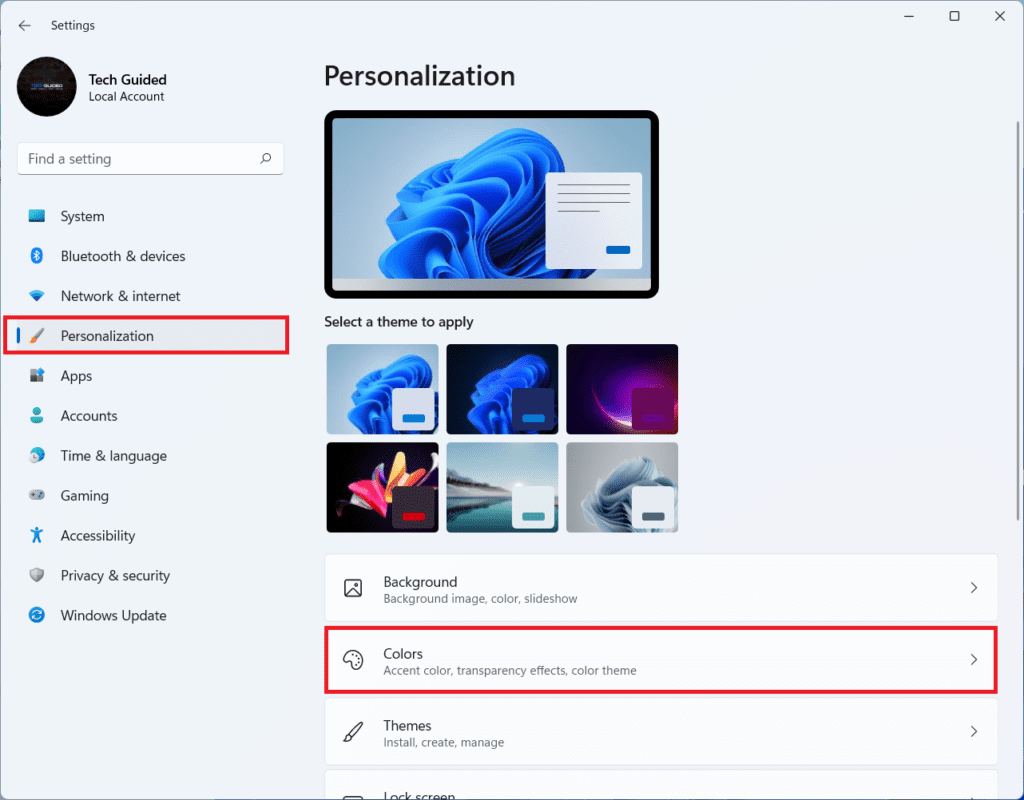Click the Find a setting search field

(150, 158)
